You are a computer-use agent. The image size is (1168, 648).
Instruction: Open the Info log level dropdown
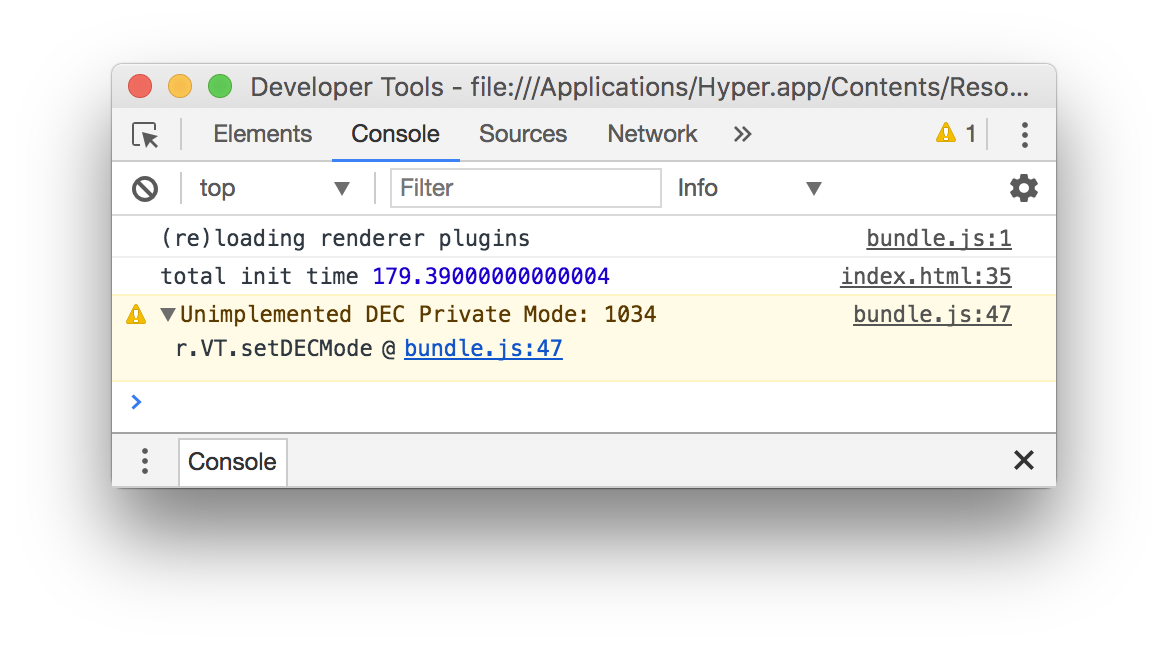click(749, 188)
